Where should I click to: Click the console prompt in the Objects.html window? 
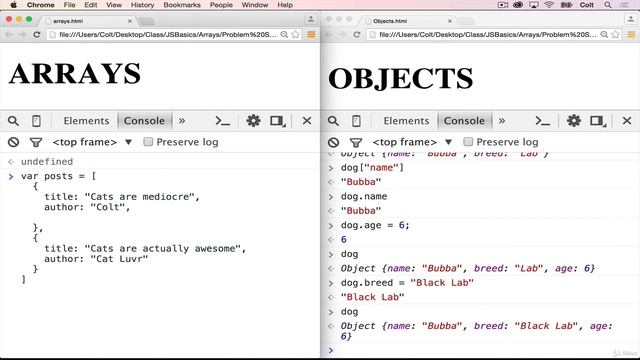(x=480, y=350)
